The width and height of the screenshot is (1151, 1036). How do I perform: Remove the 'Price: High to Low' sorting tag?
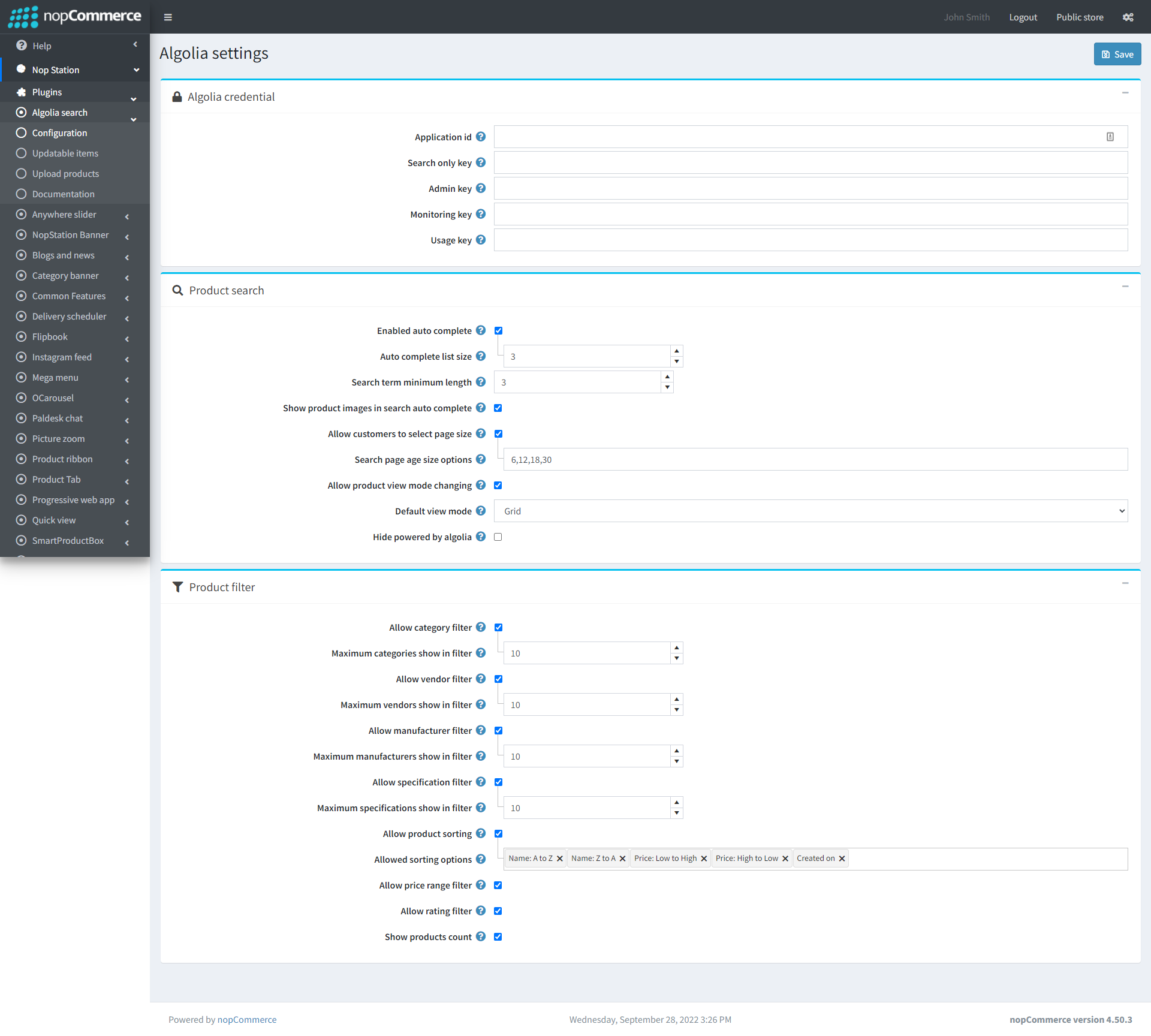point(785,859)
